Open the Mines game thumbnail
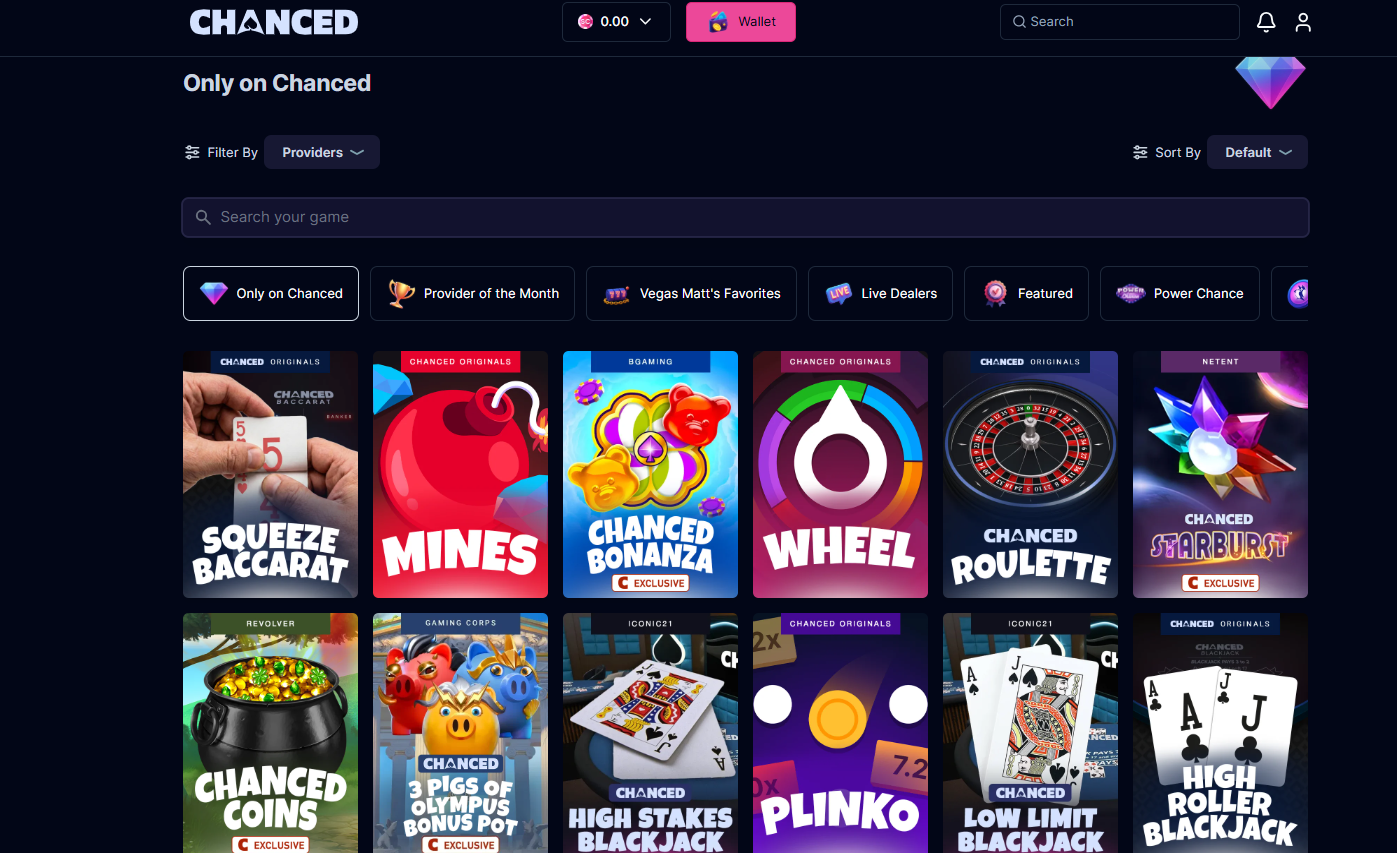 (x=460, y=474)
